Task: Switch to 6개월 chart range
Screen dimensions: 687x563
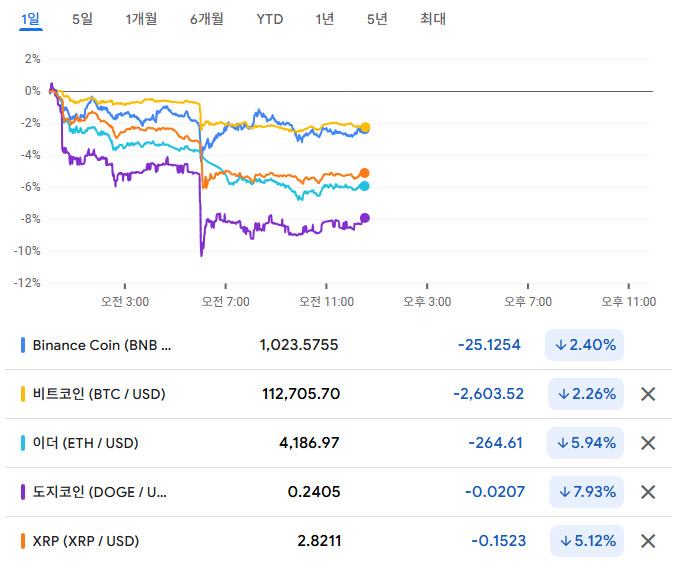Action: pos(206,19)
